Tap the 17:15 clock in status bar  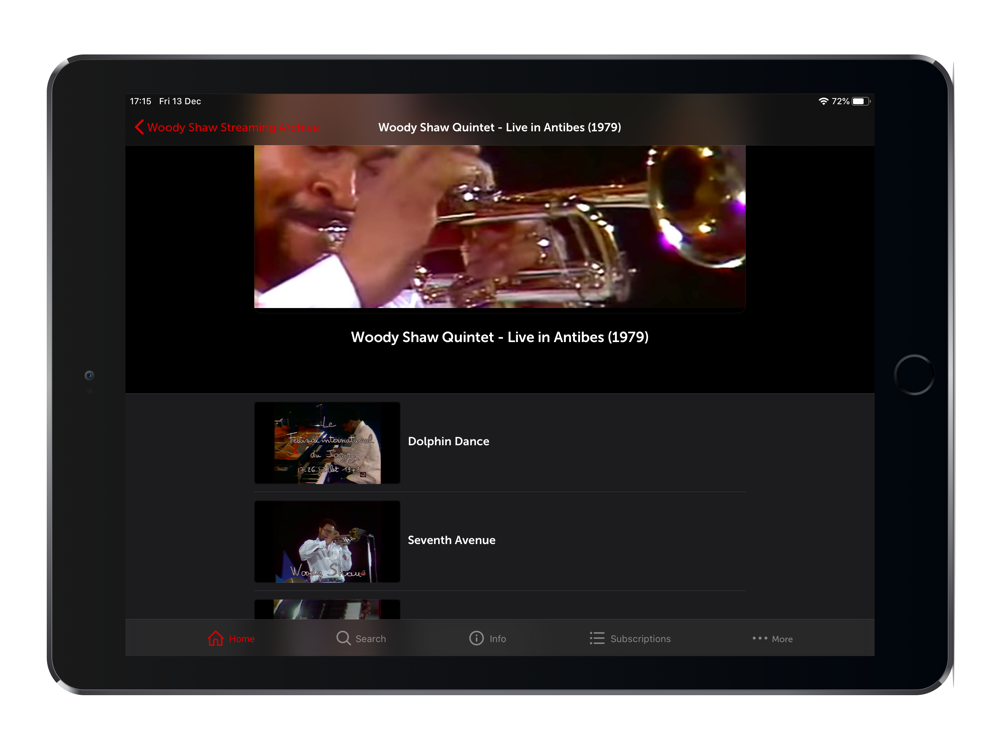pyautogui.click(x=140, y=101)
